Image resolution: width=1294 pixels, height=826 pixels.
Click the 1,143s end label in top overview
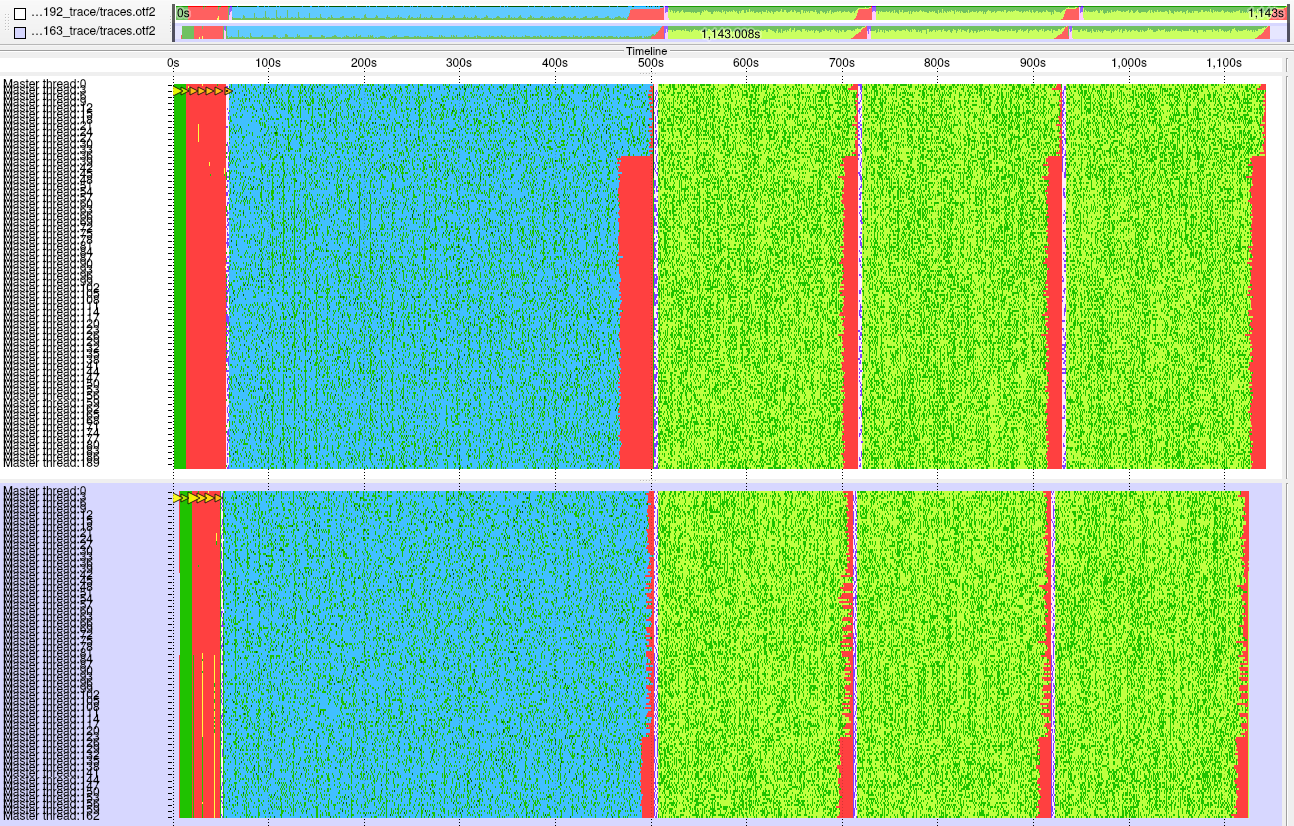click(x=1264, y=13)
